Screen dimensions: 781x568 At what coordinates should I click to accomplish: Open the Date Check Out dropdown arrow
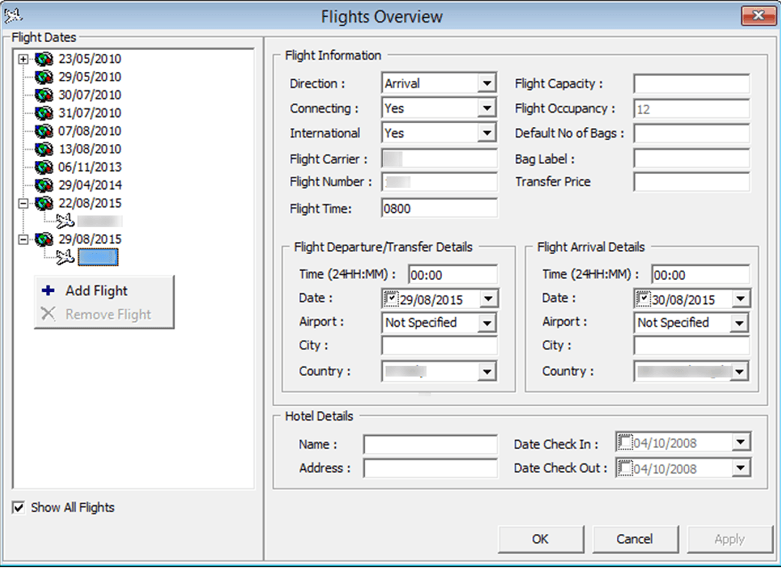point(741,468)
